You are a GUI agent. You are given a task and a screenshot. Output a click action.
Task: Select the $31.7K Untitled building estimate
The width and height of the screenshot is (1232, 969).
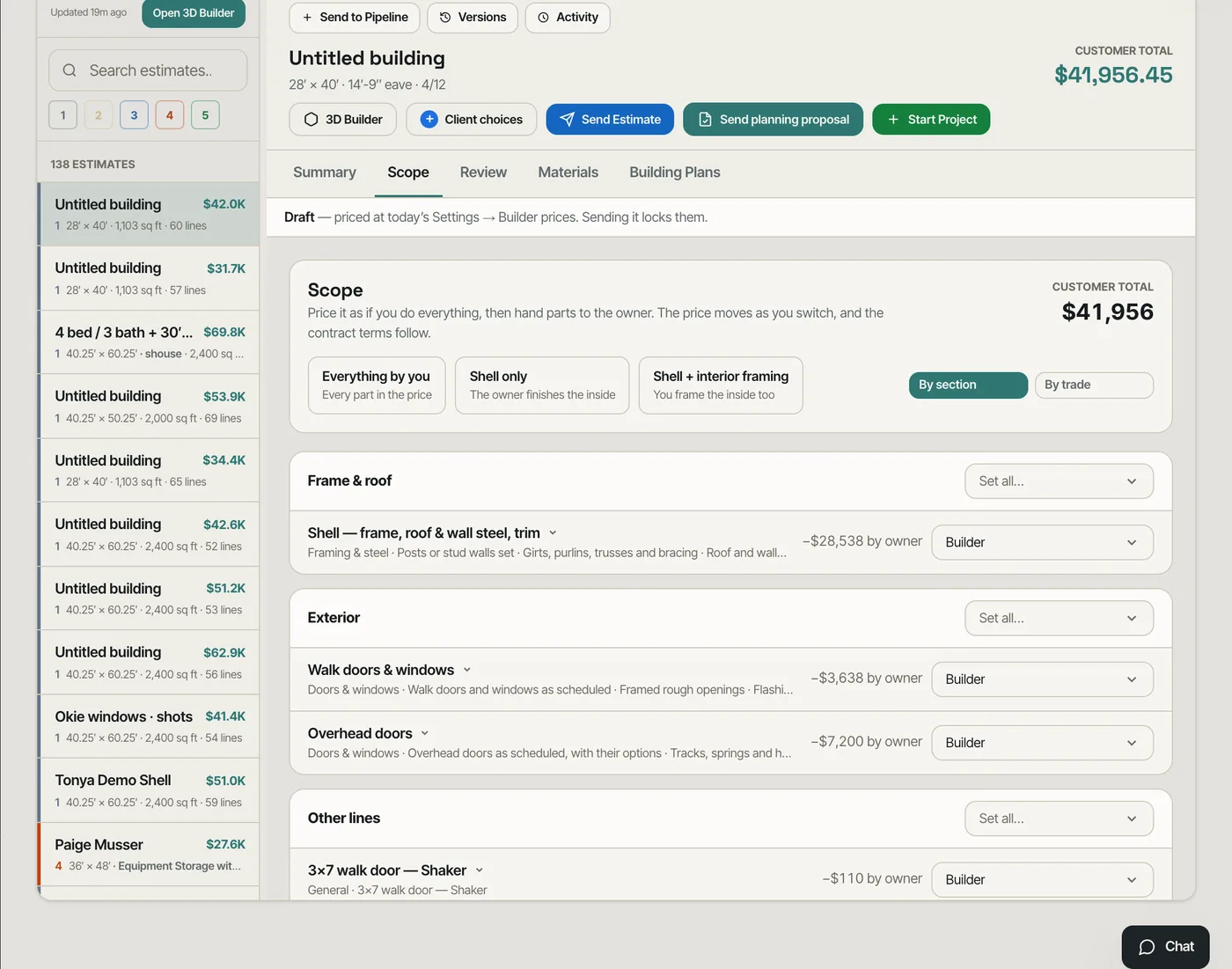click(x=149, y=278)
